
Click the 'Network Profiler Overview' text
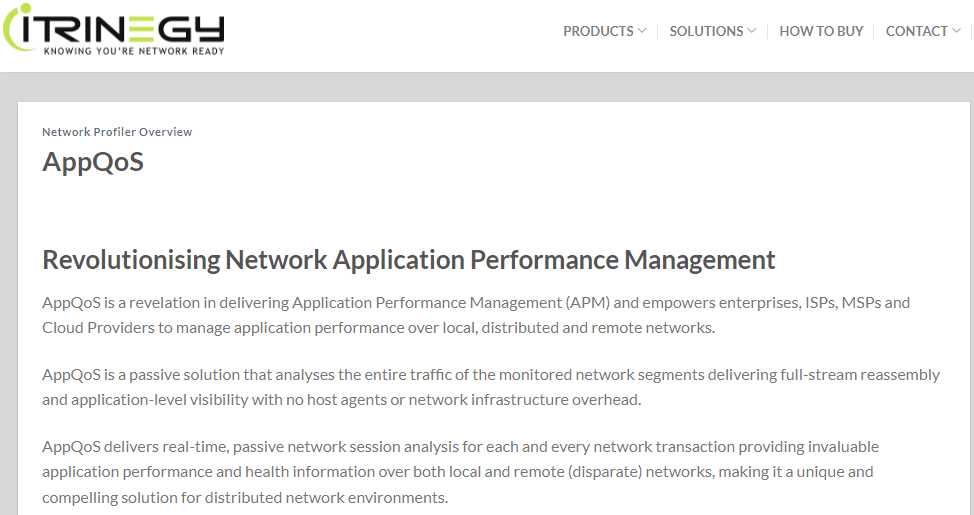(117, 132)
